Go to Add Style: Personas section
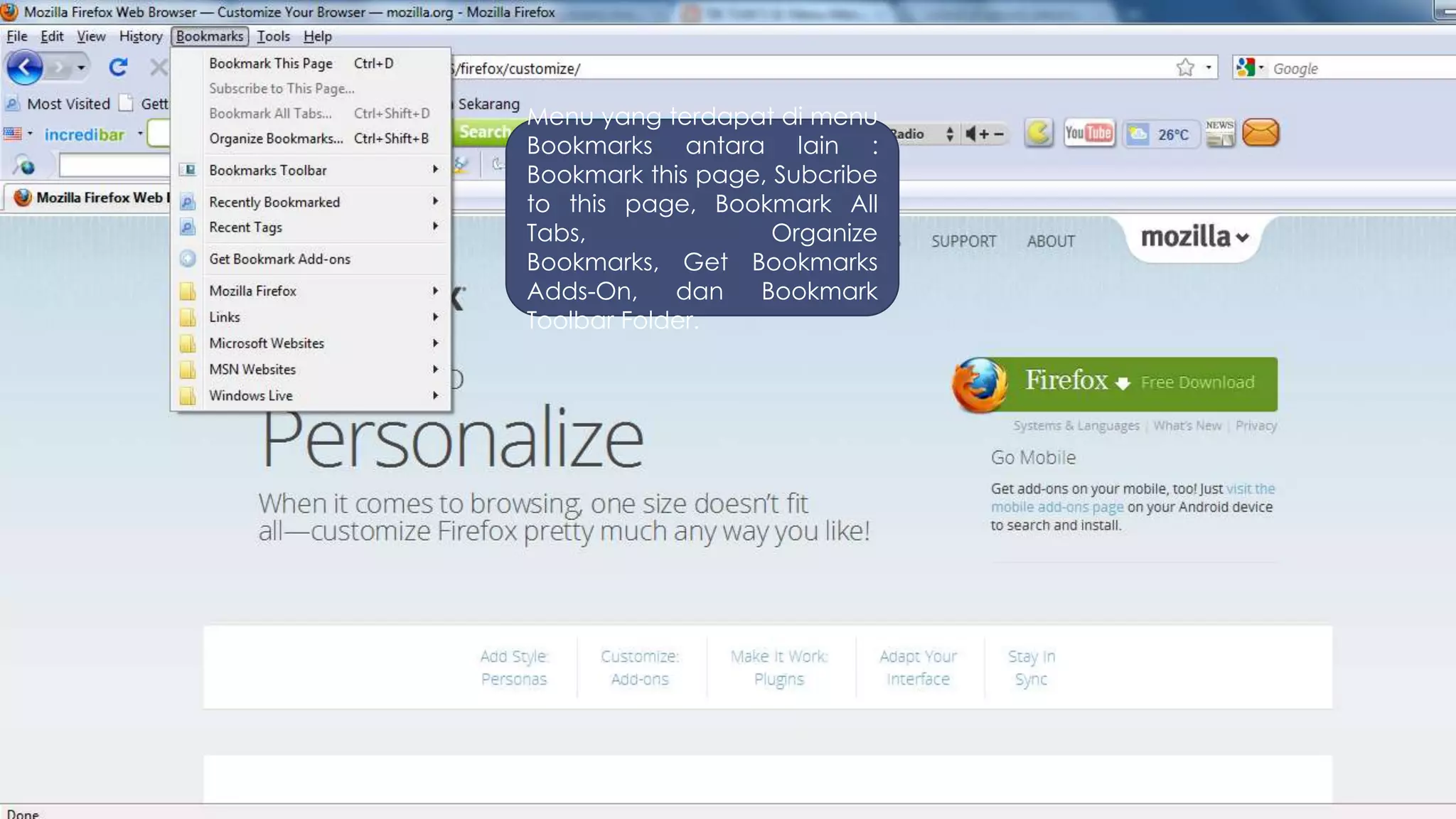 [514, 668]
